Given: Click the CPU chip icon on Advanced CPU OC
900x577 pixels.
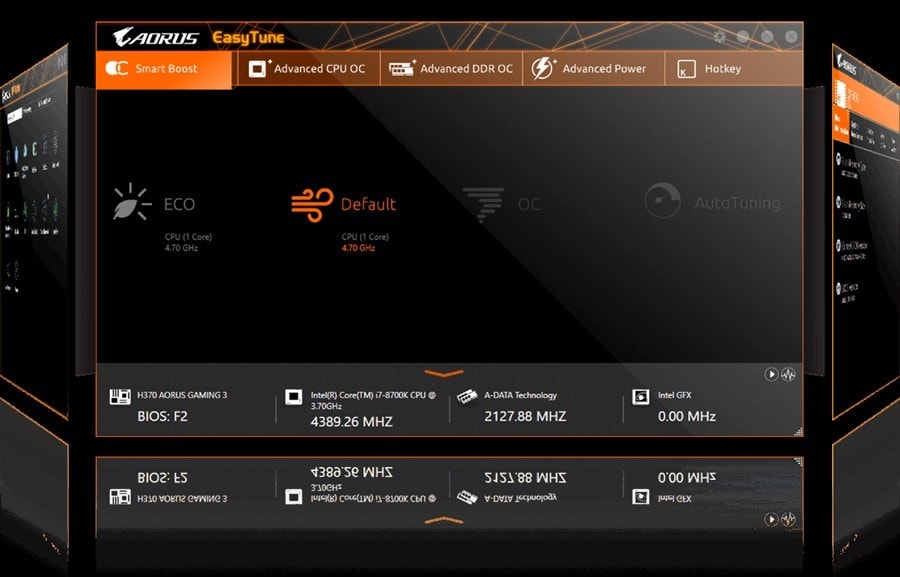Looking at the screenshot, I should pos(258,68).
